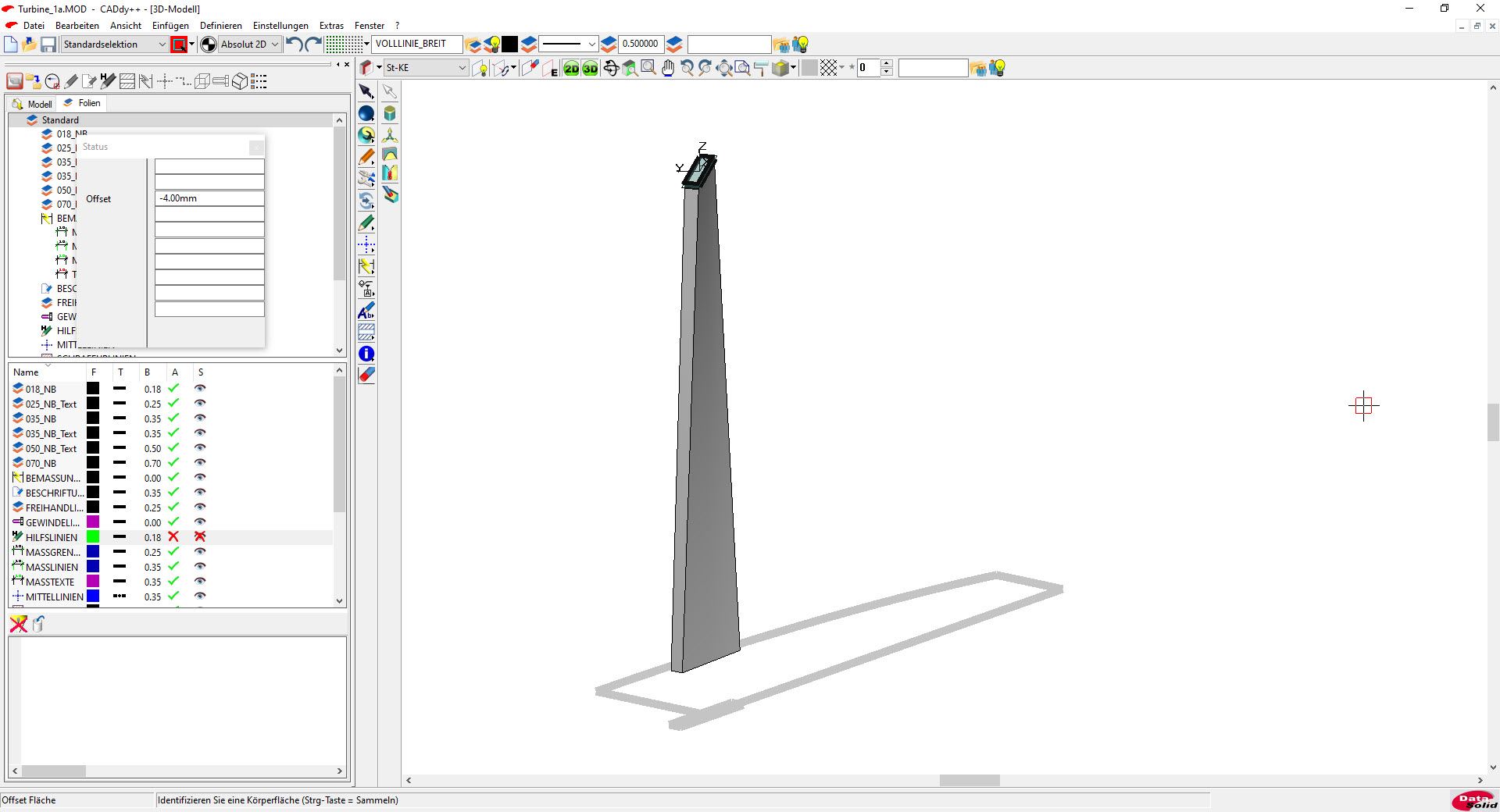This screenshot has height=812, width=1500.
Task: Open the Ansicht menu
Action: [126, 26]
